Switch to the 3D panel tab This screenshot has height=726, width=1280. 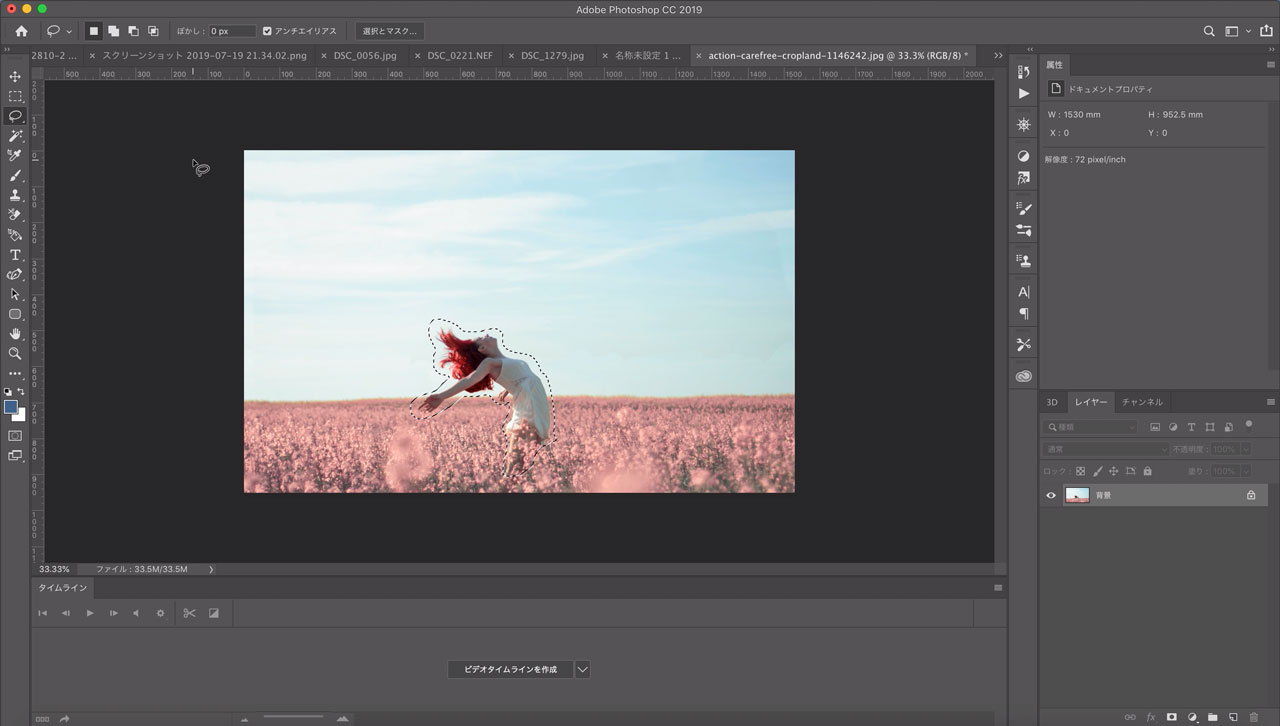point(1052,402)
